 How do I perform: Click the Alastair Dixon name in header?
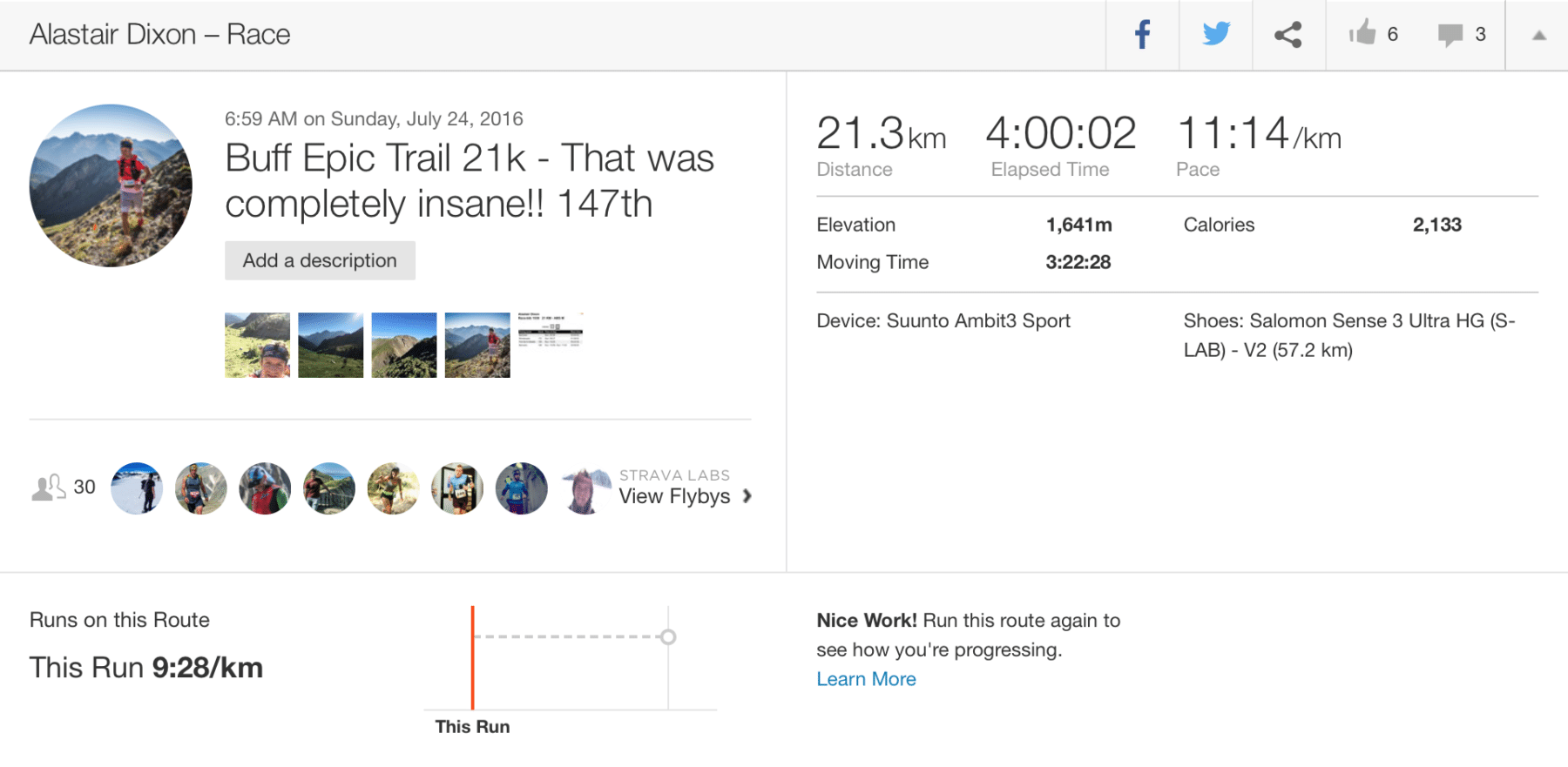pos(112,35)
